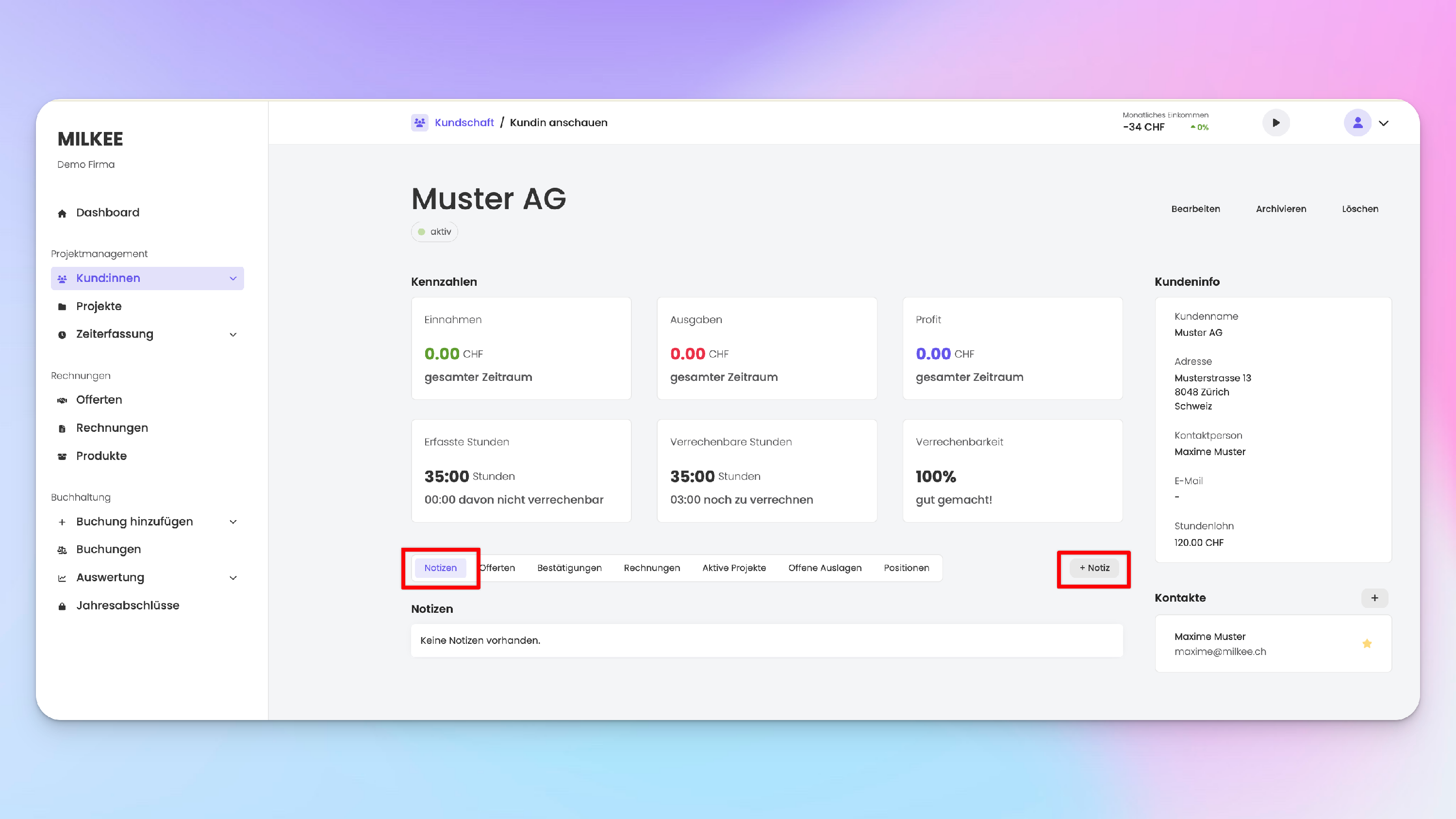Image resolution: width=1456 pixels, height=819 pixels.
Task: Click the Projekte folder icon
Action: [x=62, y=306]
